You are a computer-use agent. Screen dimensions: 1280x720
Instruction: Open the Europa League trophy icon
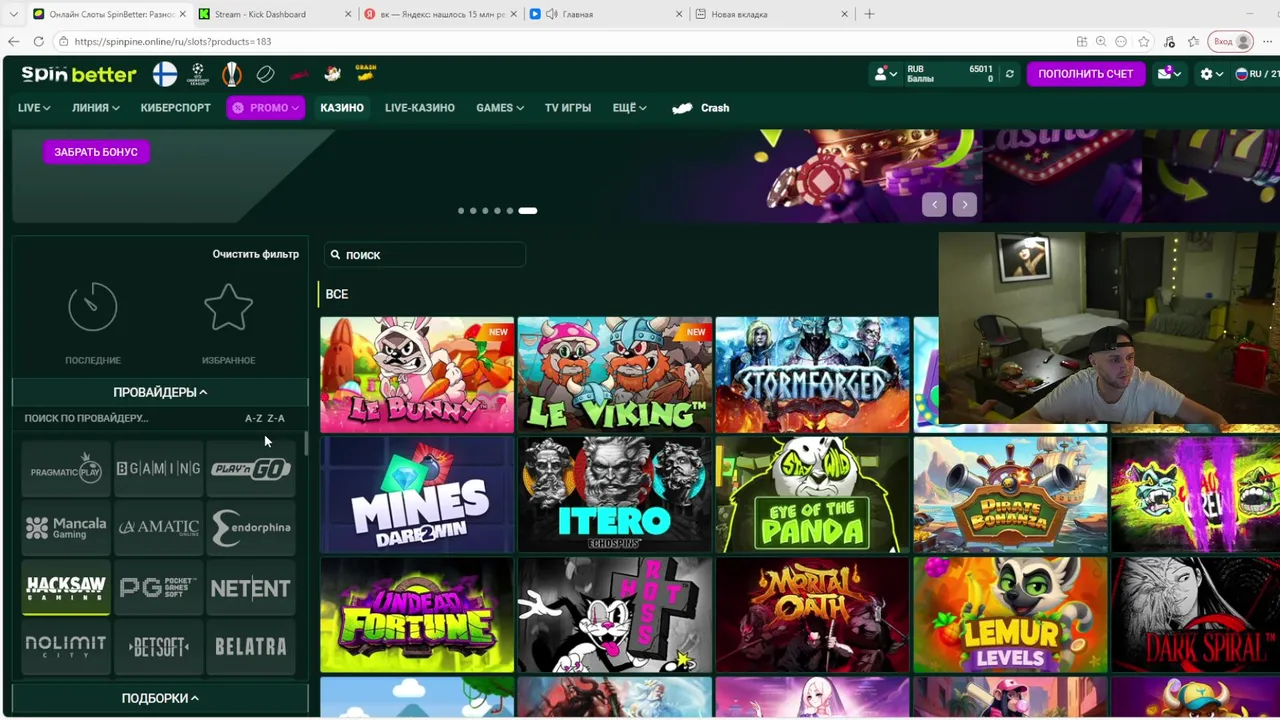click(x=232, y=73)
